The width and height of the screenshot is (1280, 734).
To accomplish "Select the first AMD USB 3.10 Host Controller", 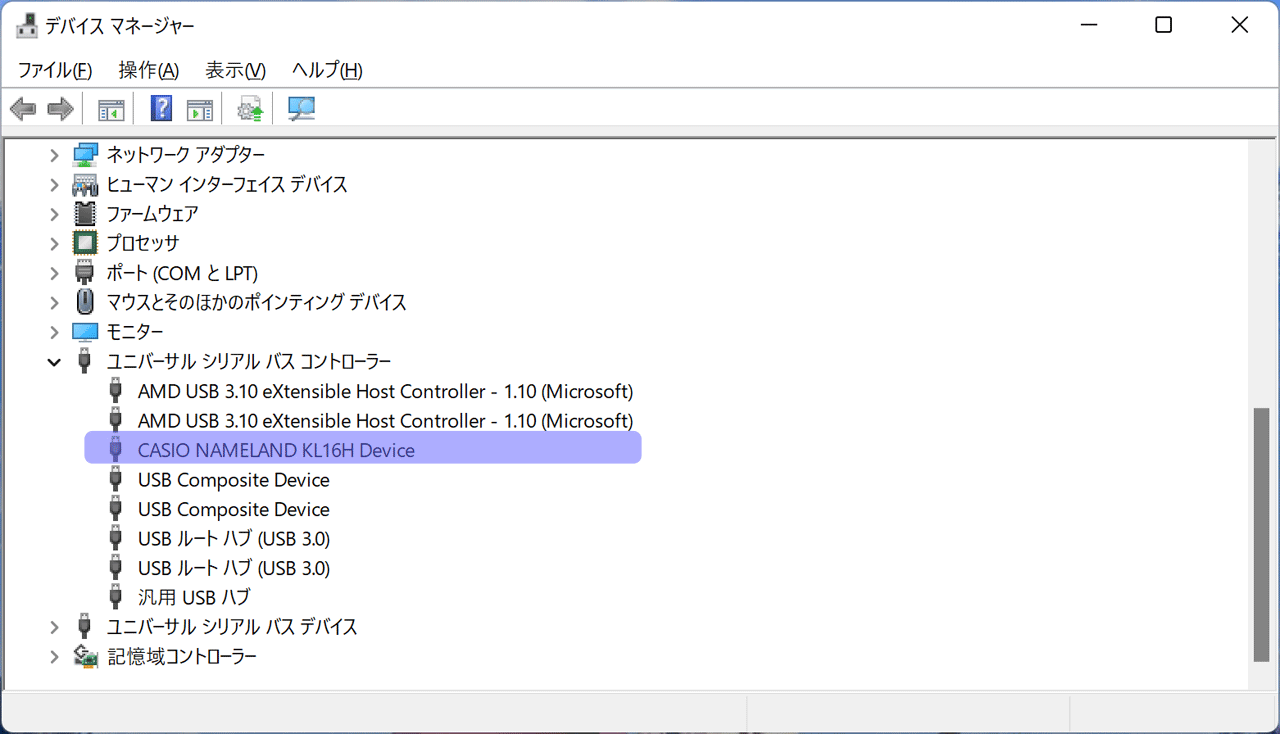I will click(x=385, y=391).
